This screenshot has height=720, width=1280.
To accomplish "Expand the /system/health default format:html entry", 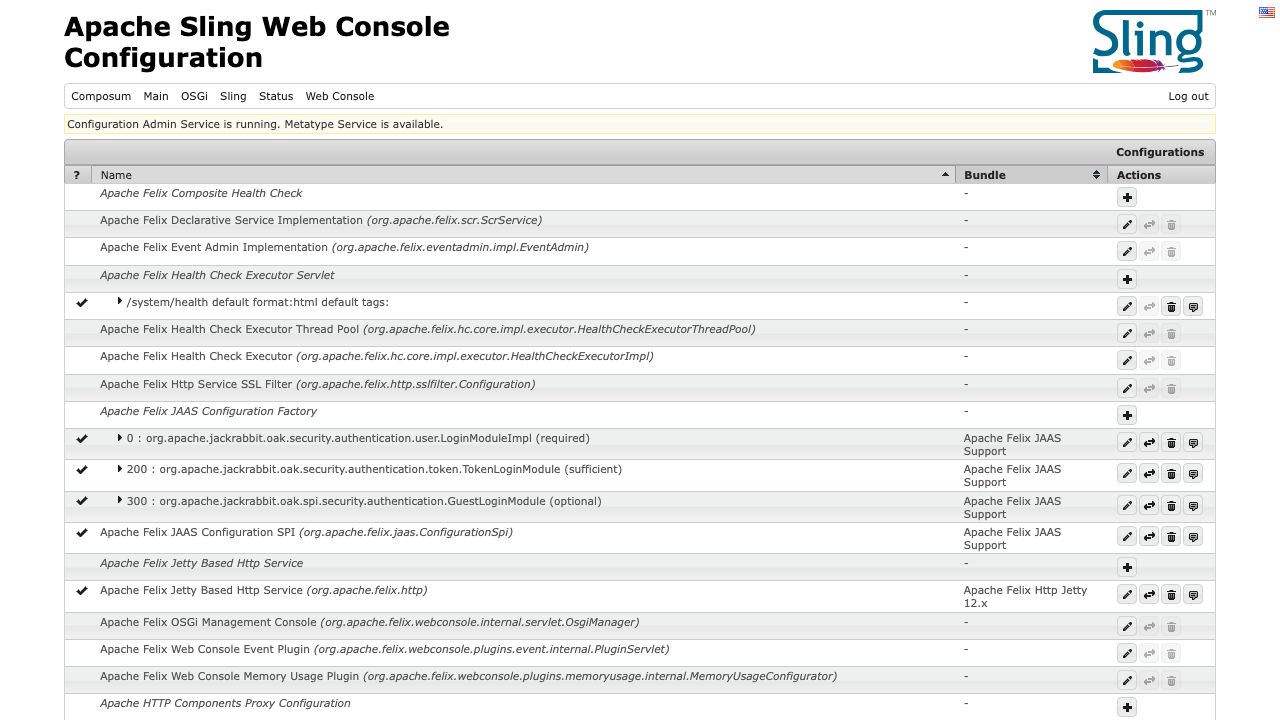I will (x=120, y=301).
